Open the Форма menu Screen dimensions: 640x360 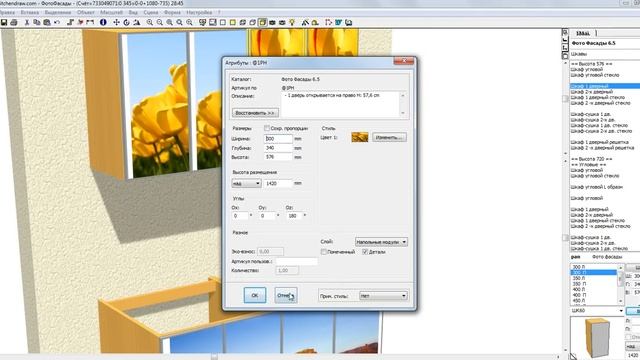click(172, 13)
